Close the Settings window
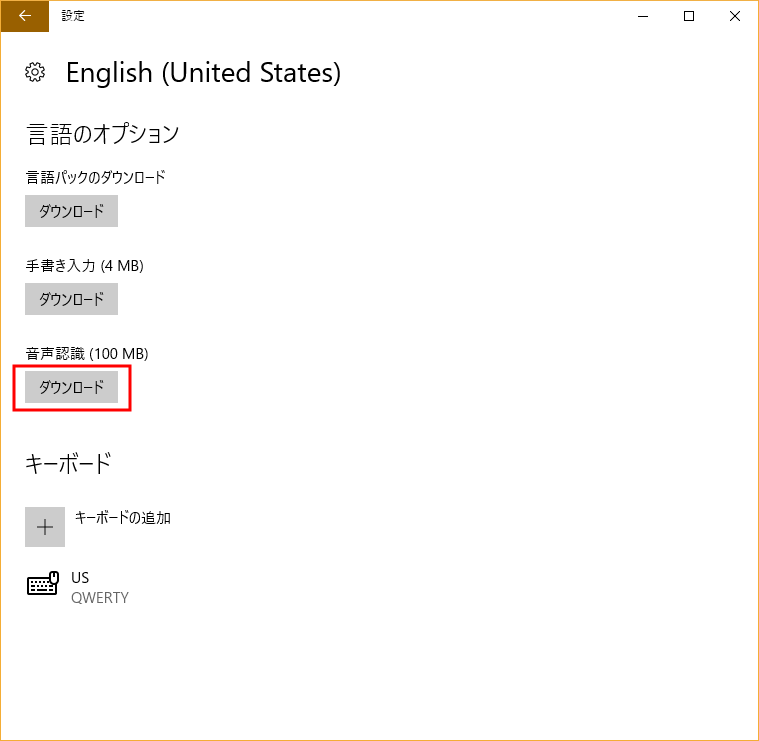The width and height of the screenshot is (759, 741). (735, 16)
